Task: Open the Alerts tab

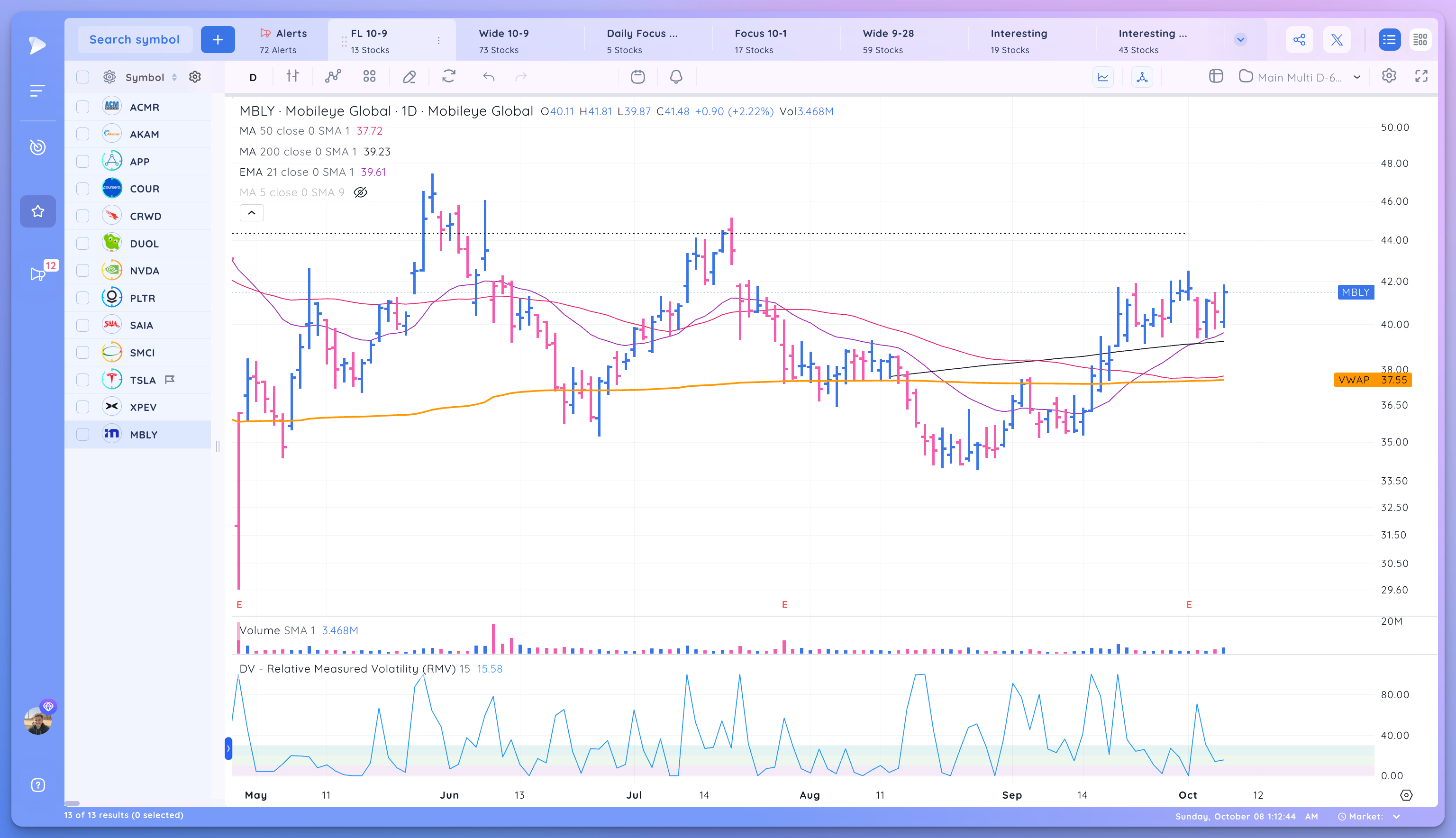Action: coord(283,40)
